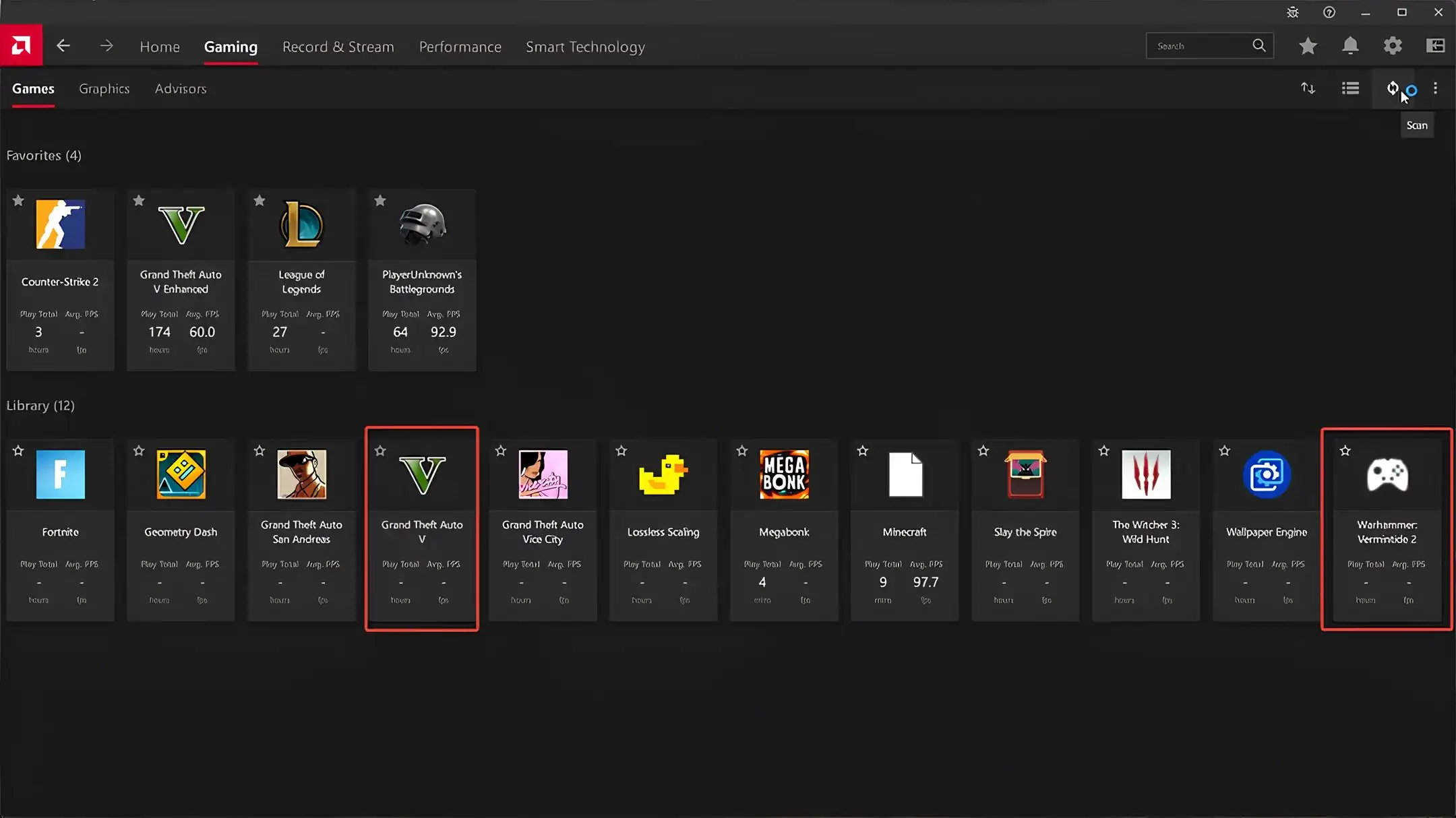Click the bug report icon

click(1292, 12)
